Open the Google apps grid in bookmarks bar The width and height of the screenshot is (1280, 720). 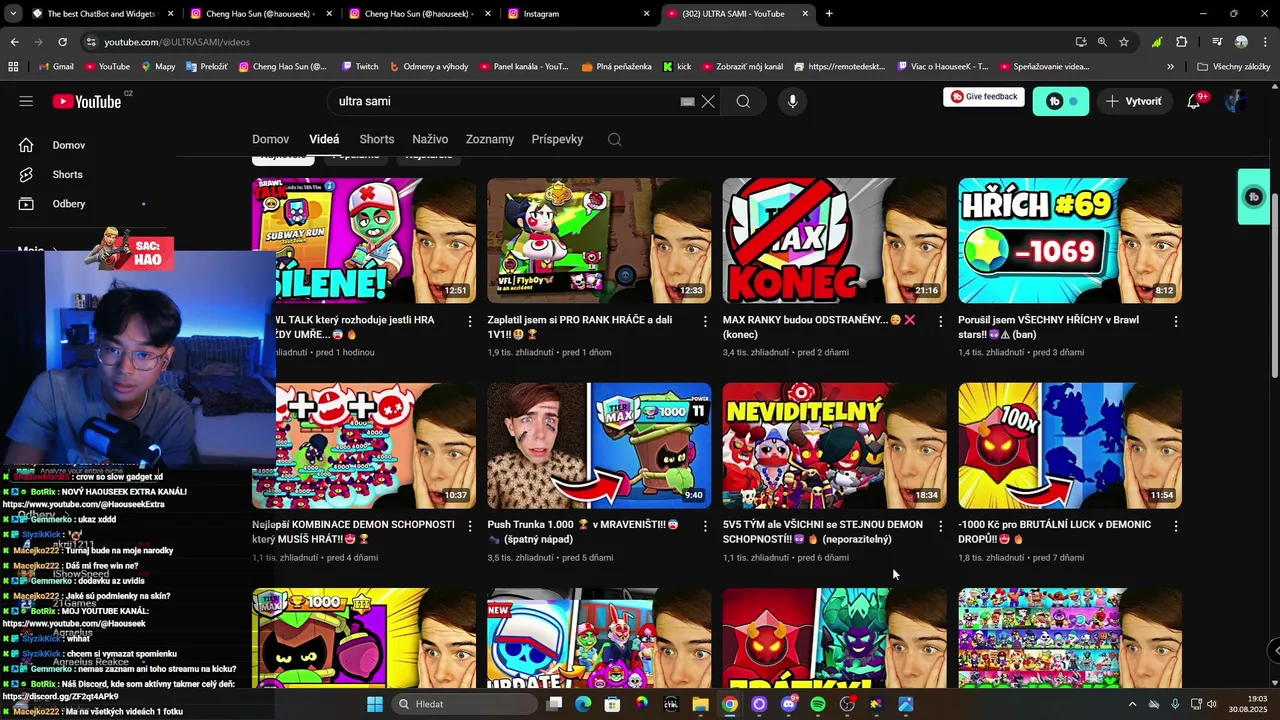pyautogui.click(x=13, y=67)
